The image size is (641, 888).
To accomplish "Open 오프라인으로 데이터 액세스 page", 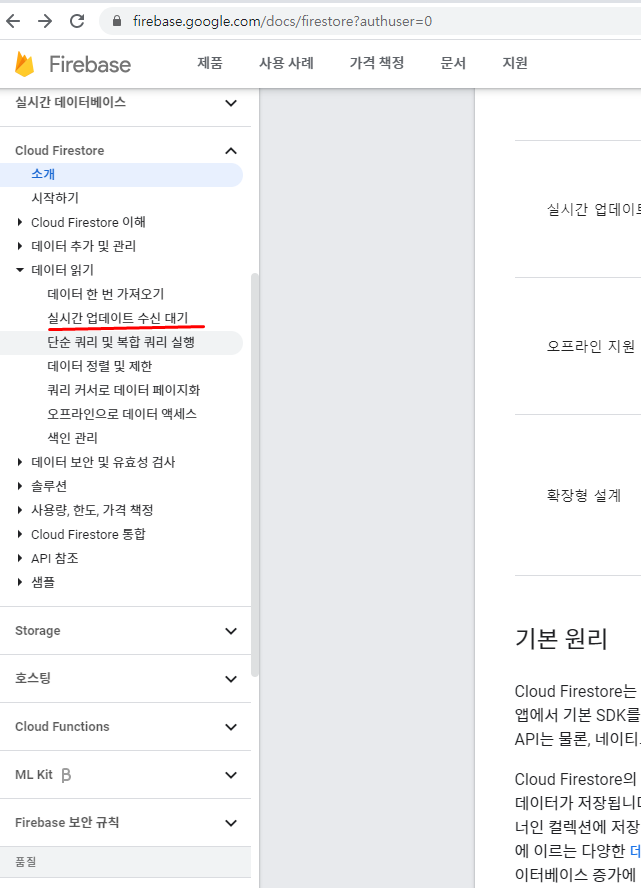I will [122, 414].
